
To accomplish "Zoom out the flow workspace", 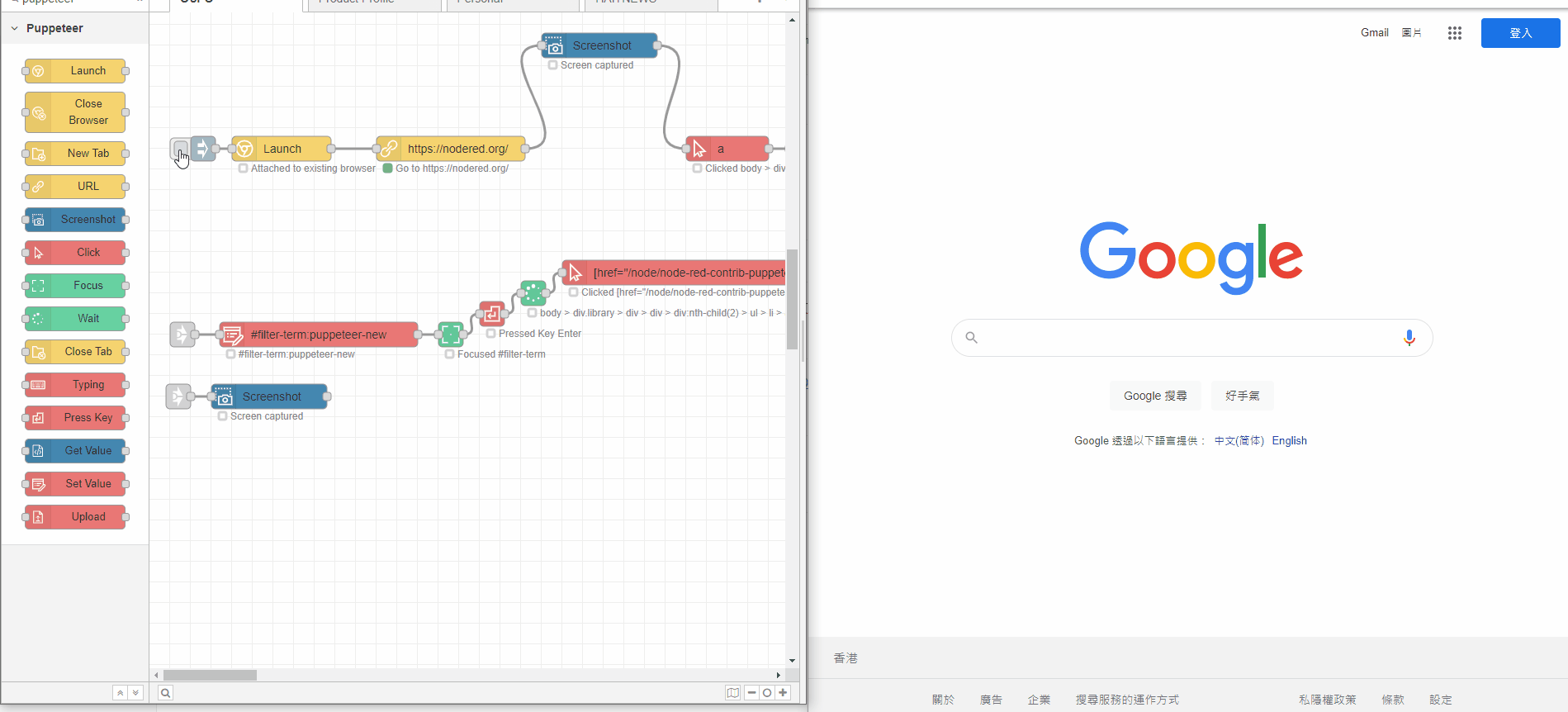I will tap(752, 693).
